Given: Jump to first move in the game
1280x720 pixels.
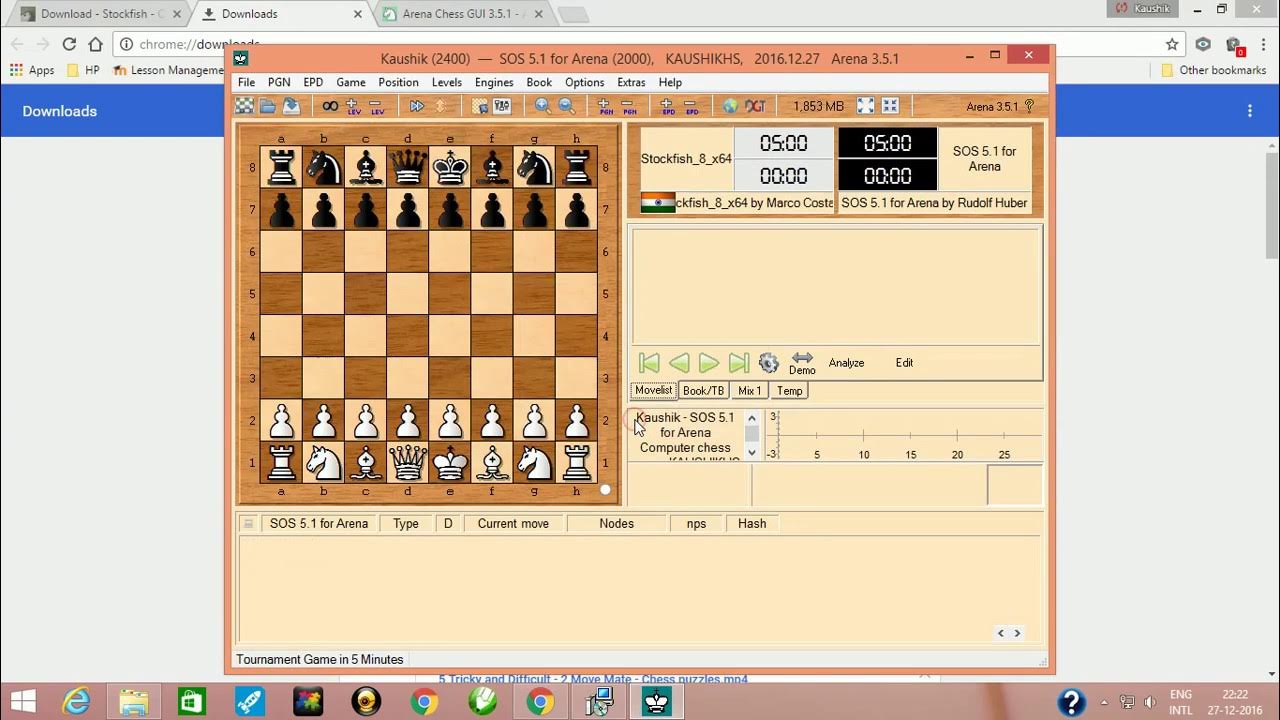Looking at the screenshot, I should 649,363.
